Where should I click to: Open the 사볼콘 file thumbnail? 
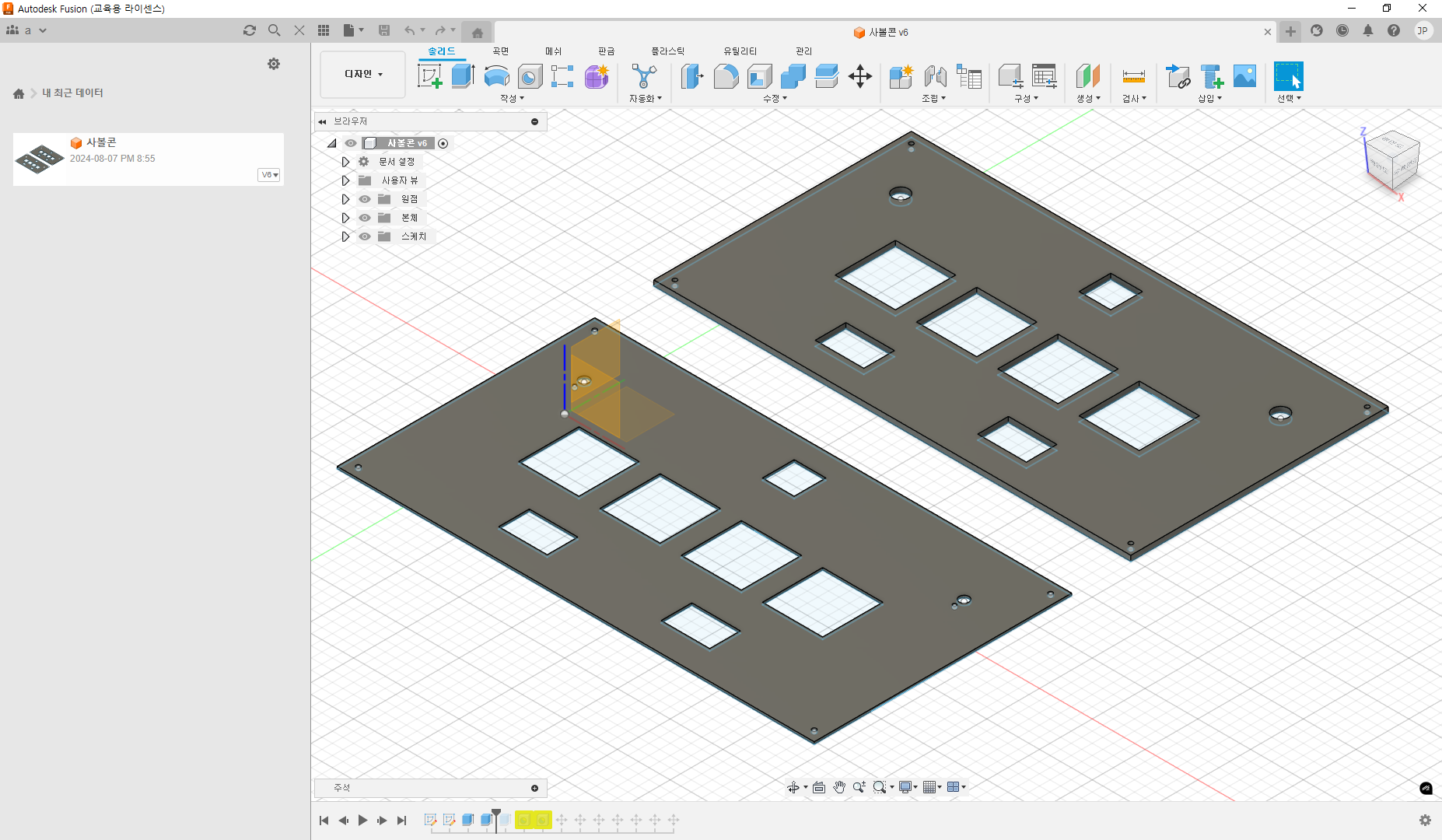coord(39,159)
